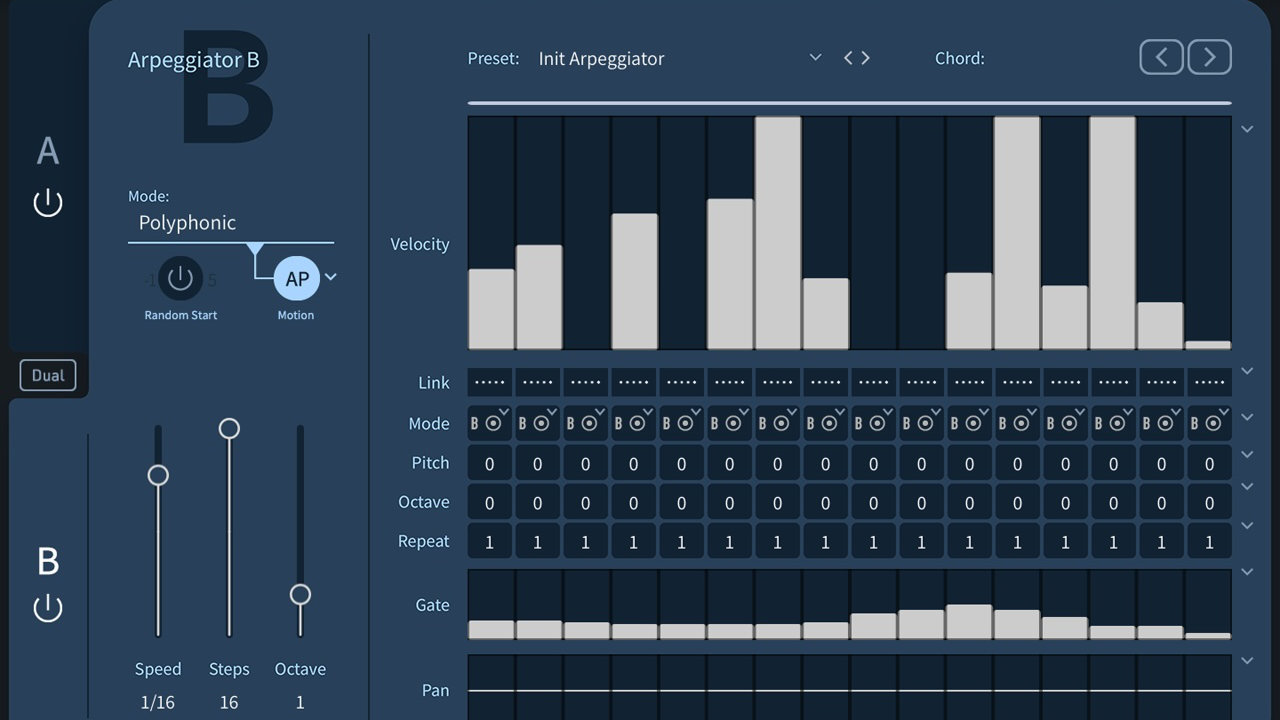Click first step Mode icon
Image resolution: width=1280 pixels, height=720 pixels.
pyautogui.click(x=490, y=423)
